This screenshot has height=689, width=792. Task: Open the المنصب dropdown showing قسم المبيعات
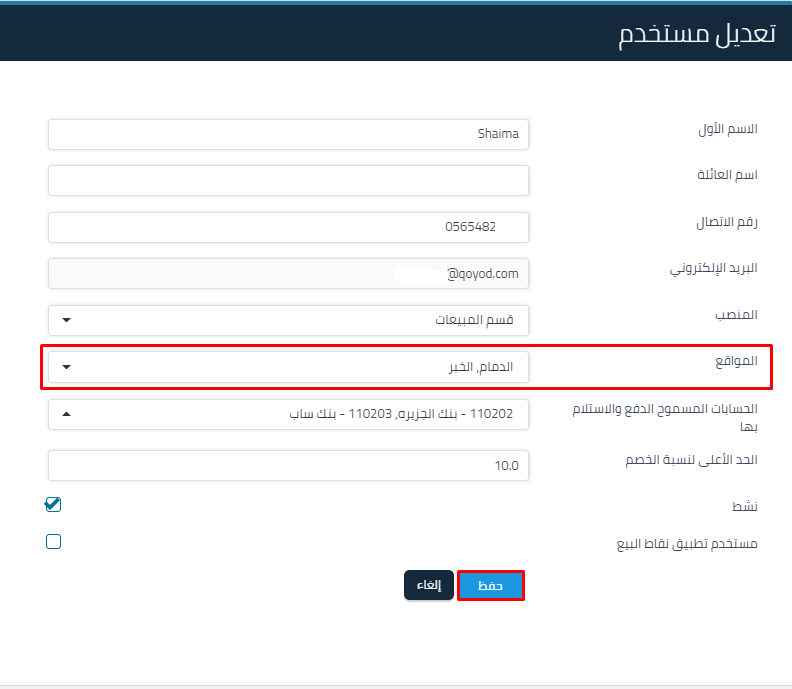click(x=288, y=320)
